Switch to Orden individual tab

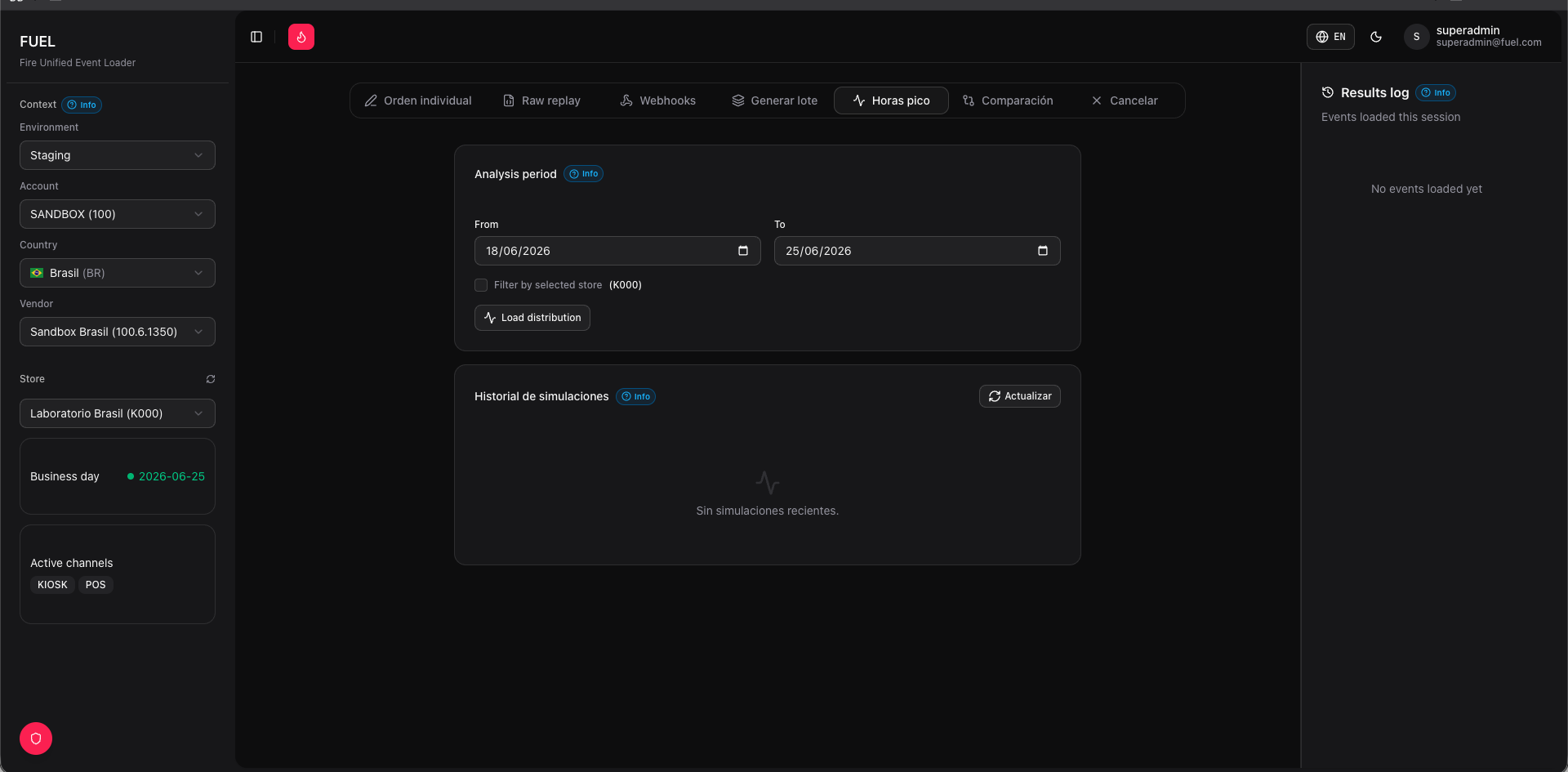417,100
